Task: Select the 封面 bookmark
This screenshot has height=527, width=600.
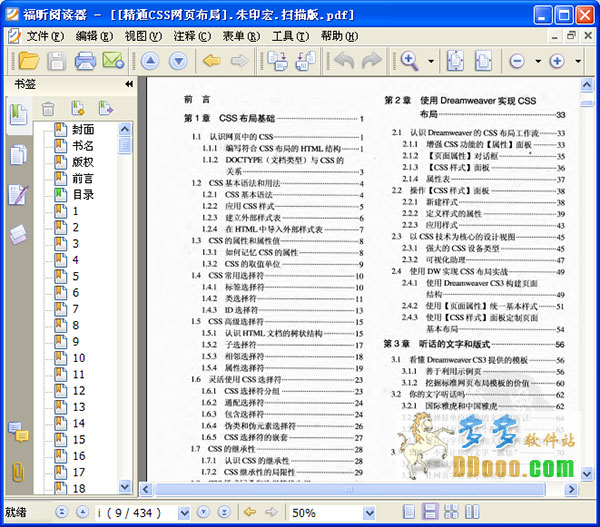Action: pos(83,129)
